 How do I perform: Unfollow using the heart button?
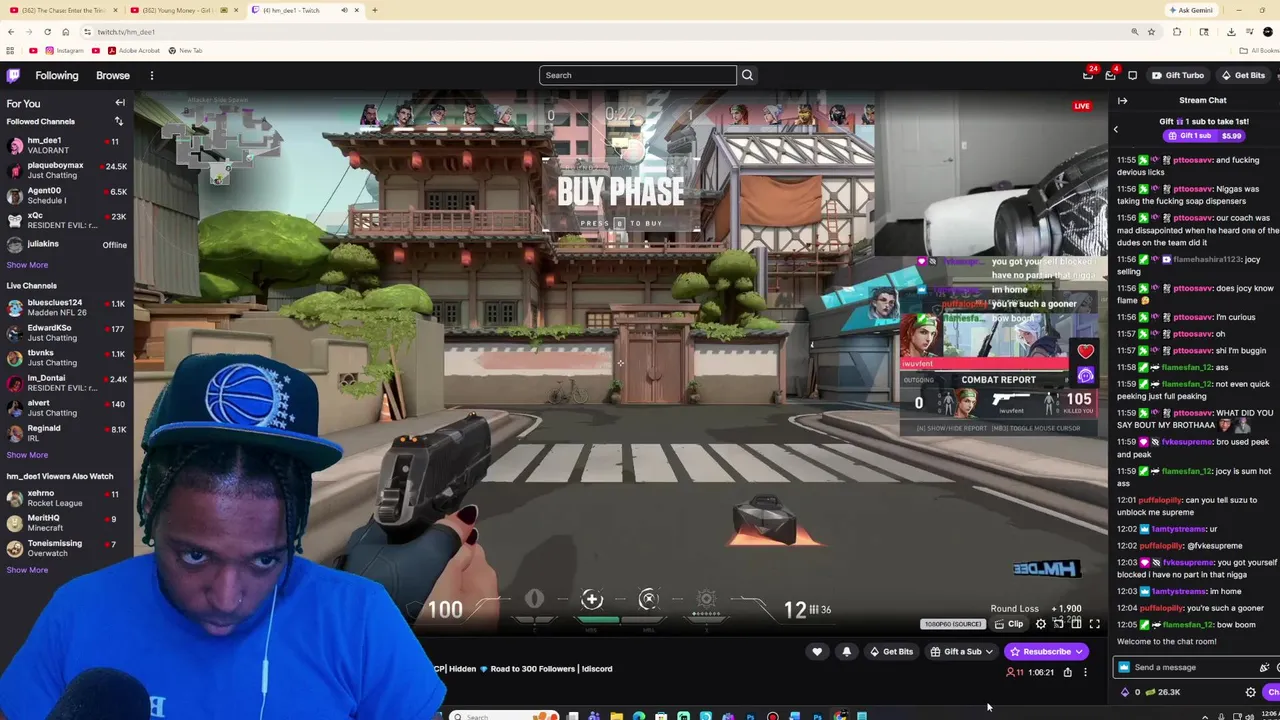point(817,652)
